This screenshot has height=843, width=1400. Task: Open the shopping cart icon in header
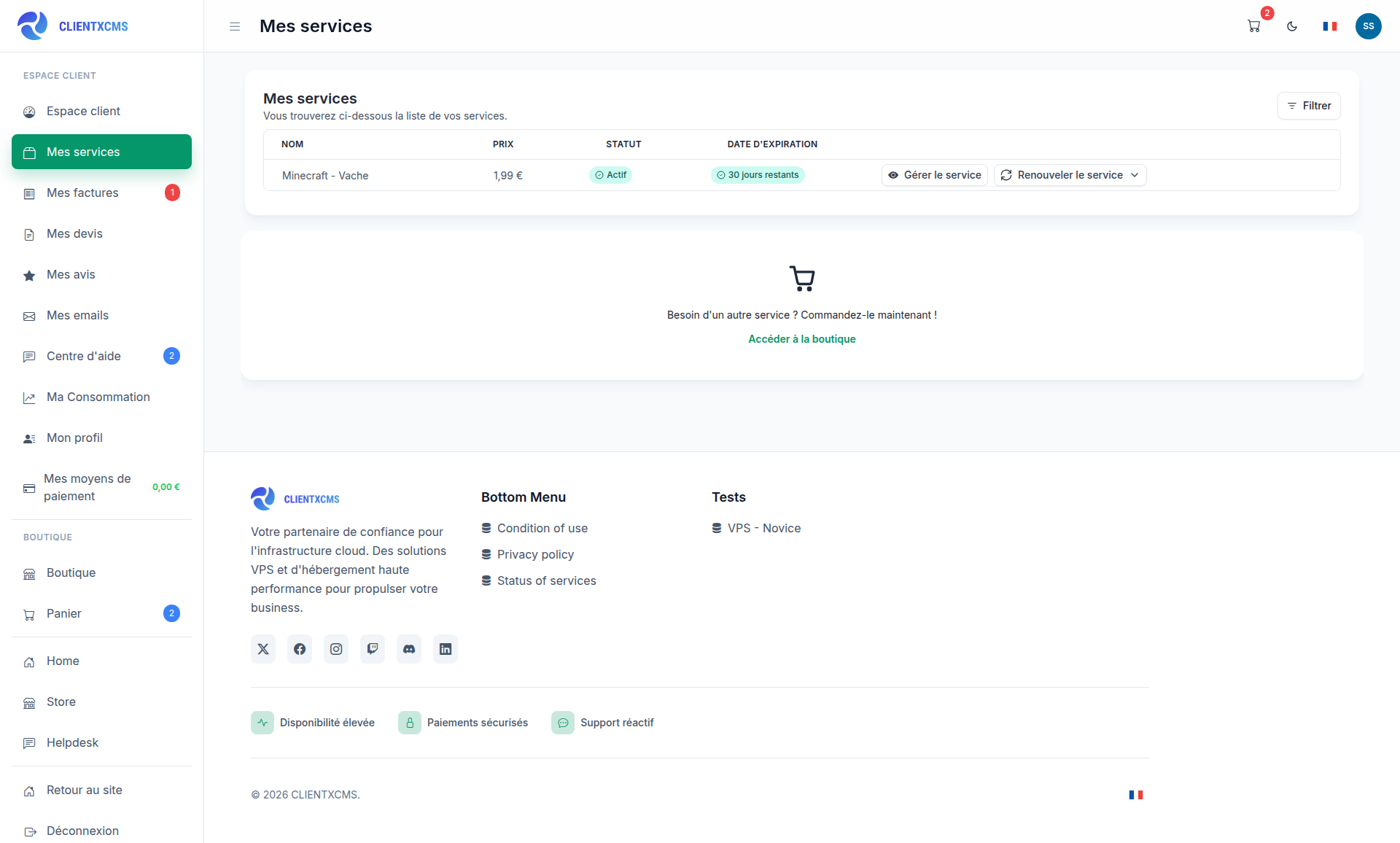click(x=1254, y=26)
